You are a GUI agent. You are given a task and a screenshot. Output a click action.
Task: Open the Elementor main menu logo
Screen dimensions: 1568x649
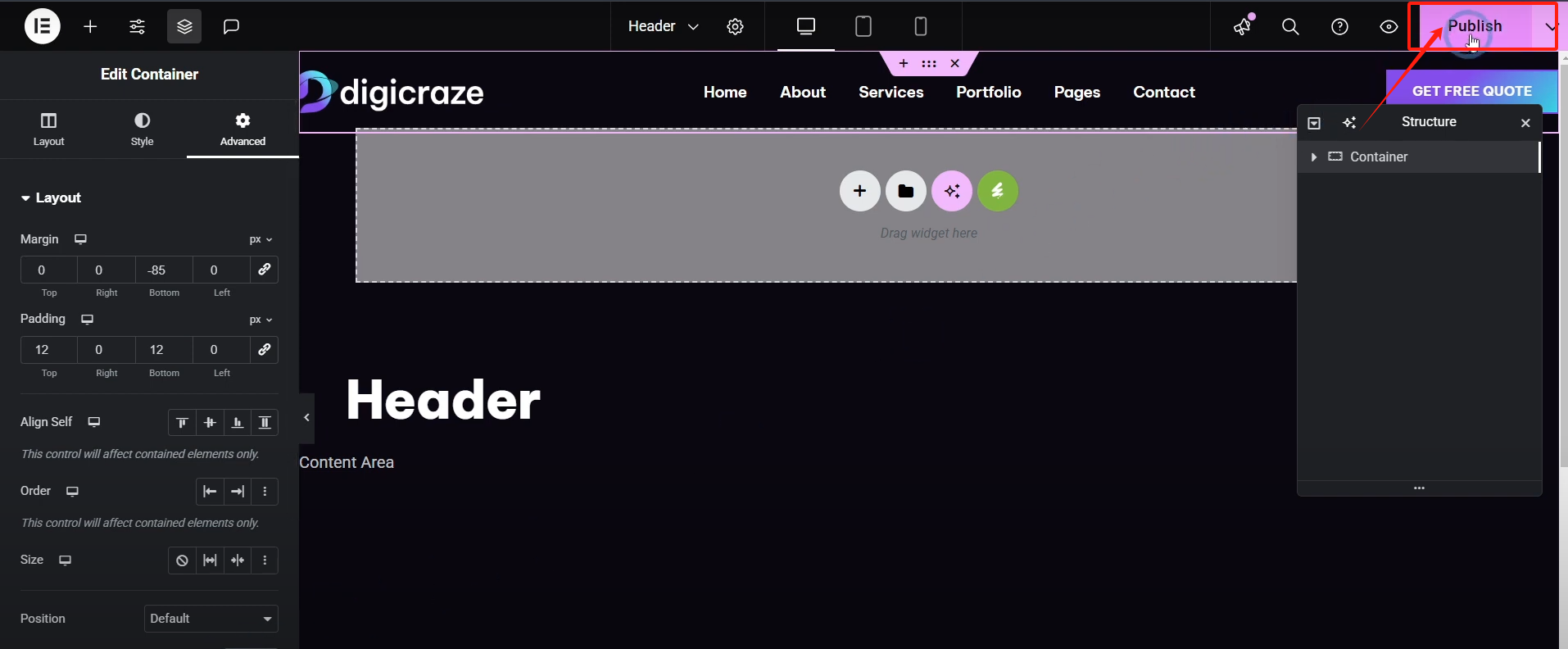click(43, 26)
